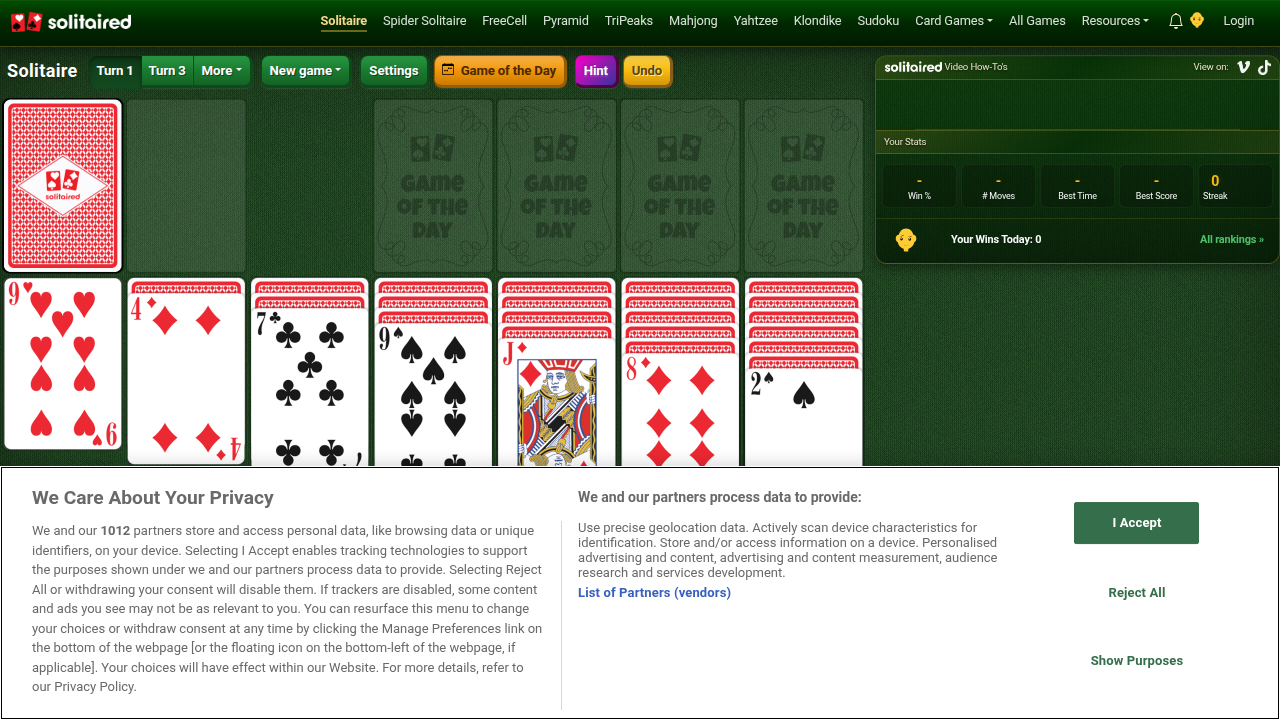Click the Video How-To's header text
This screenshot has width=1280, height=720.
pos(976,67)
